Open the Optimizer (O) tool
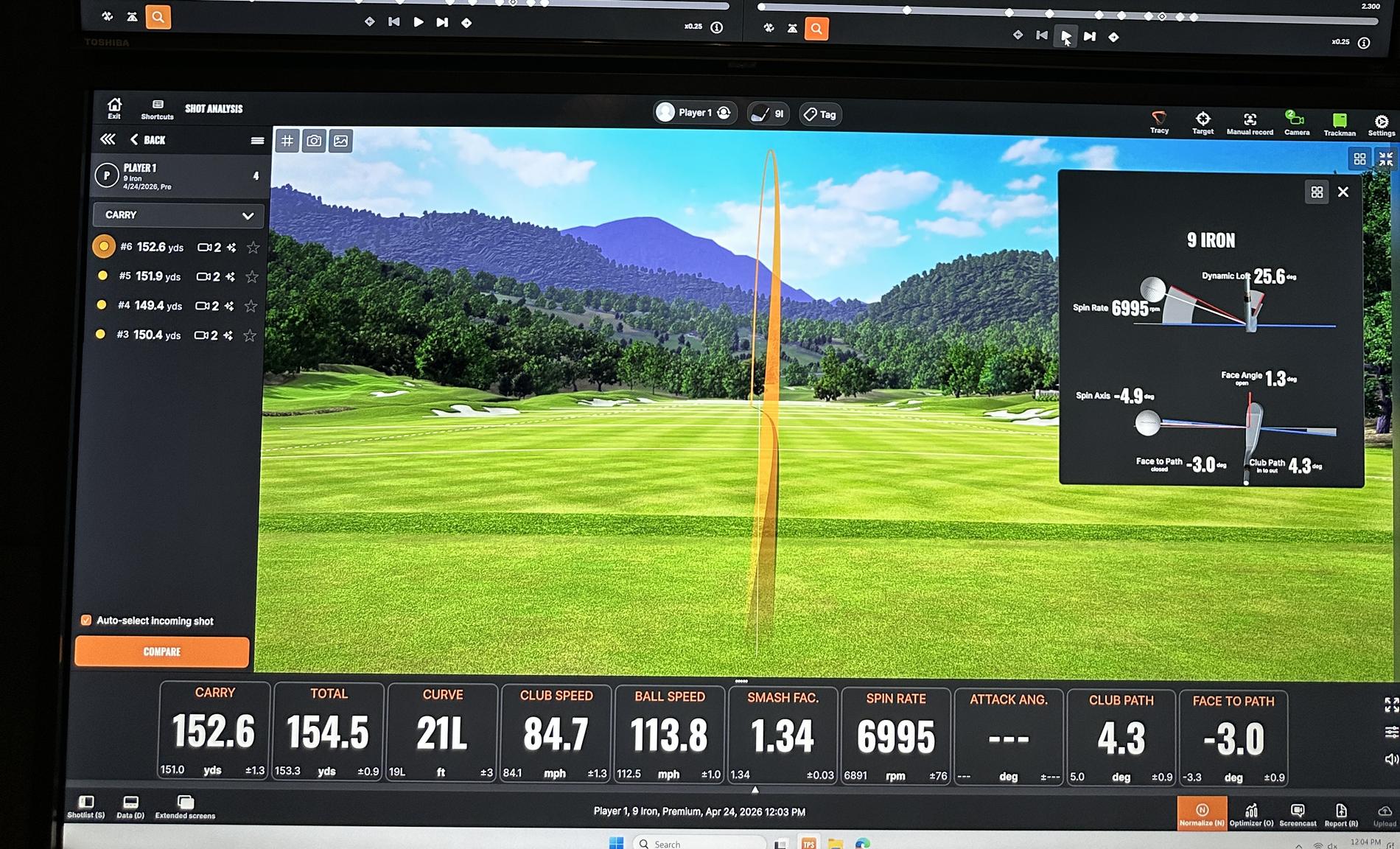1400x849 pixels. pyautogui.click(x=1251, y=814)
